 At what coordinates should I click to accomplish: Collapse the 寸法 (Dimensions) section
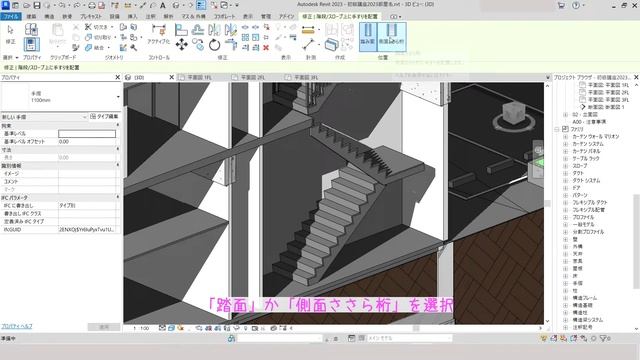tap(118, 149)
